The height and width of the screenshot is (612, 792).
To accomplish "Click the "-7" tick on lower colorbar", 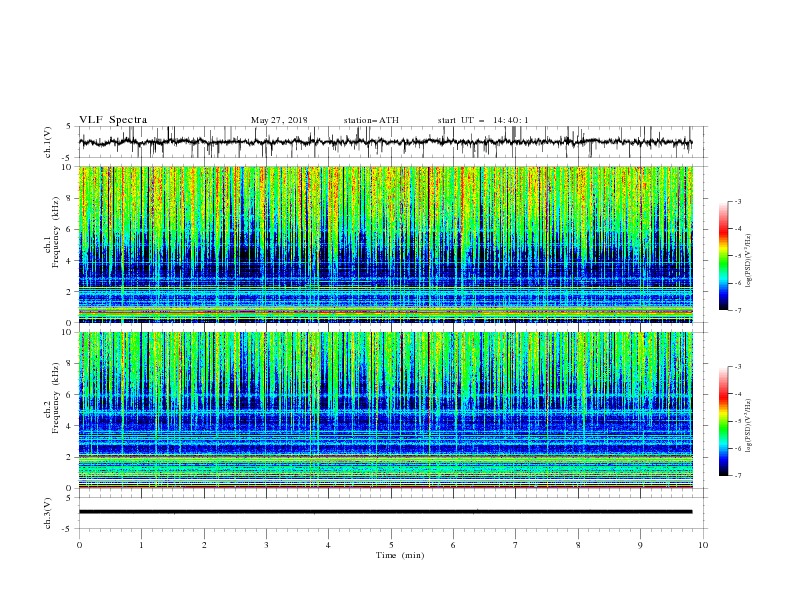I will [x=738, y=476].
